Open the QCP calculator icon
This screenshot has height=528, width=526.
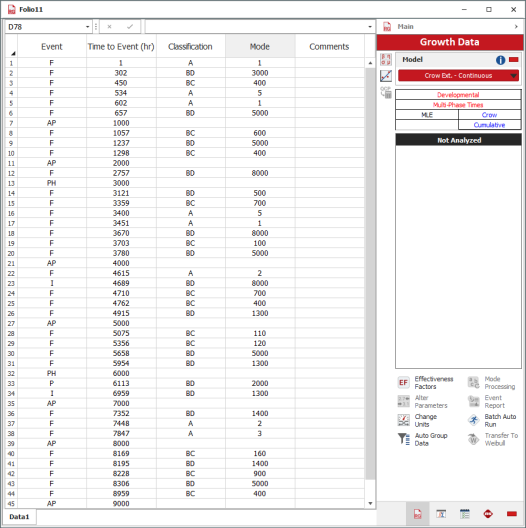coord(386,92)
